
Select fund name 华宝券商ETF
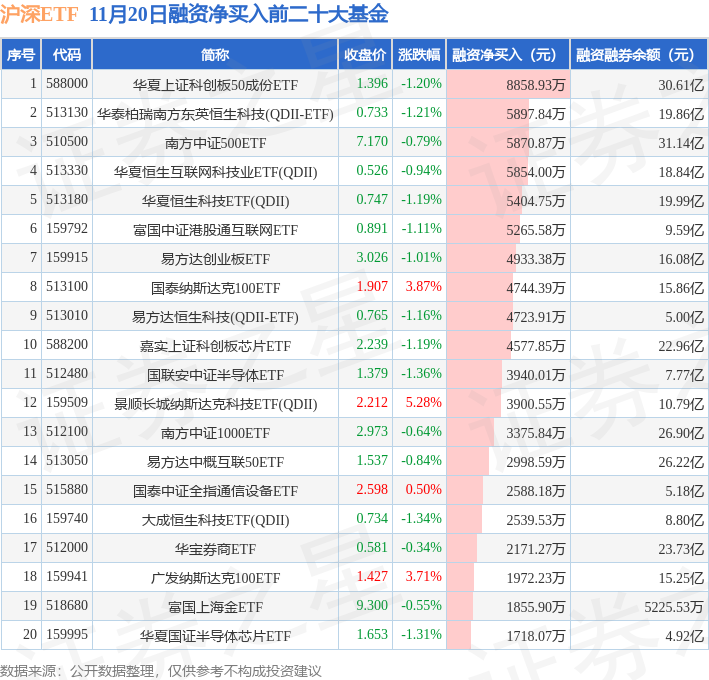click(215, 549)
